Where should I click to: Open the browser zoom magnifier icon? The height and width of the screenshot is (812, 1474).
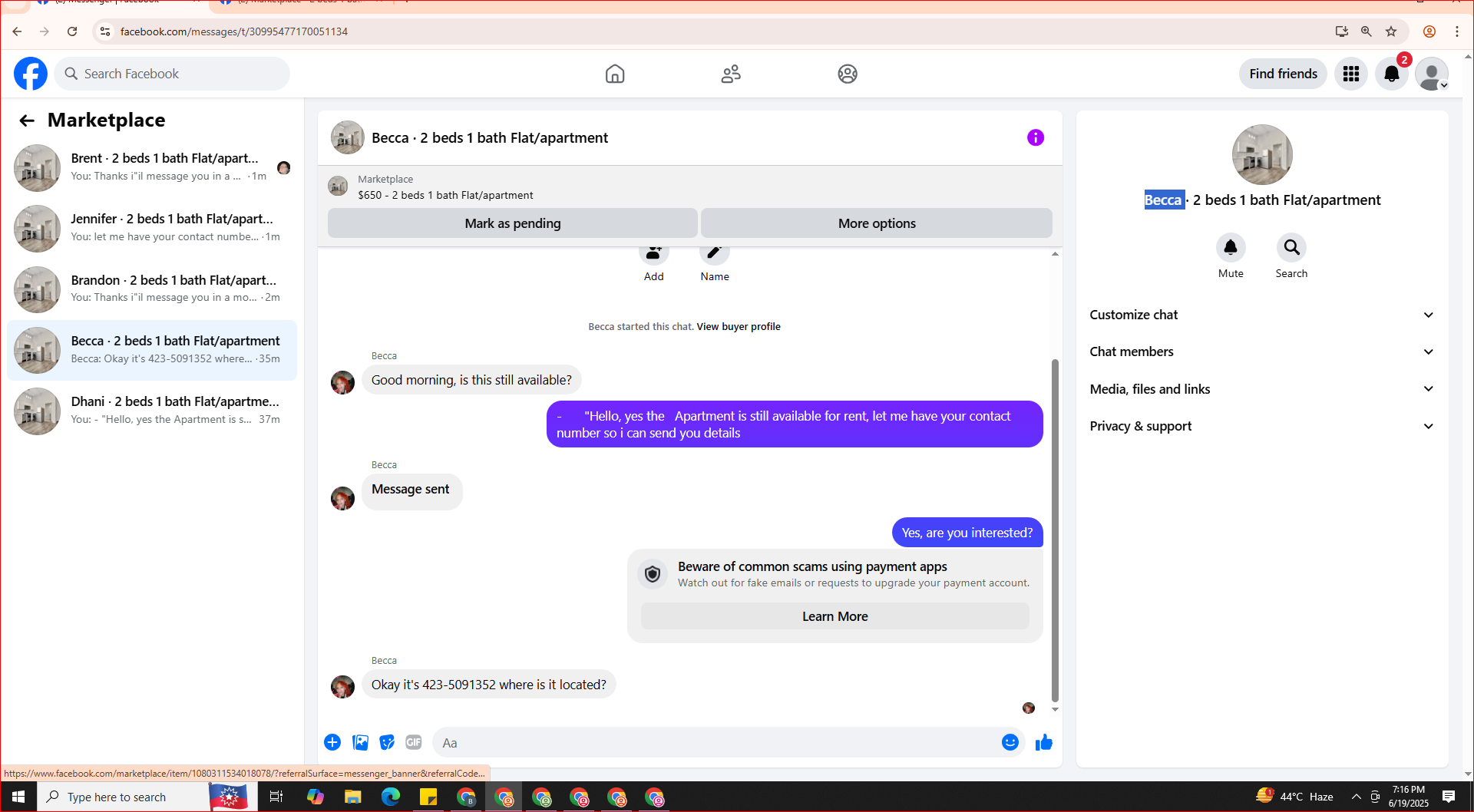pos(1367,31)
